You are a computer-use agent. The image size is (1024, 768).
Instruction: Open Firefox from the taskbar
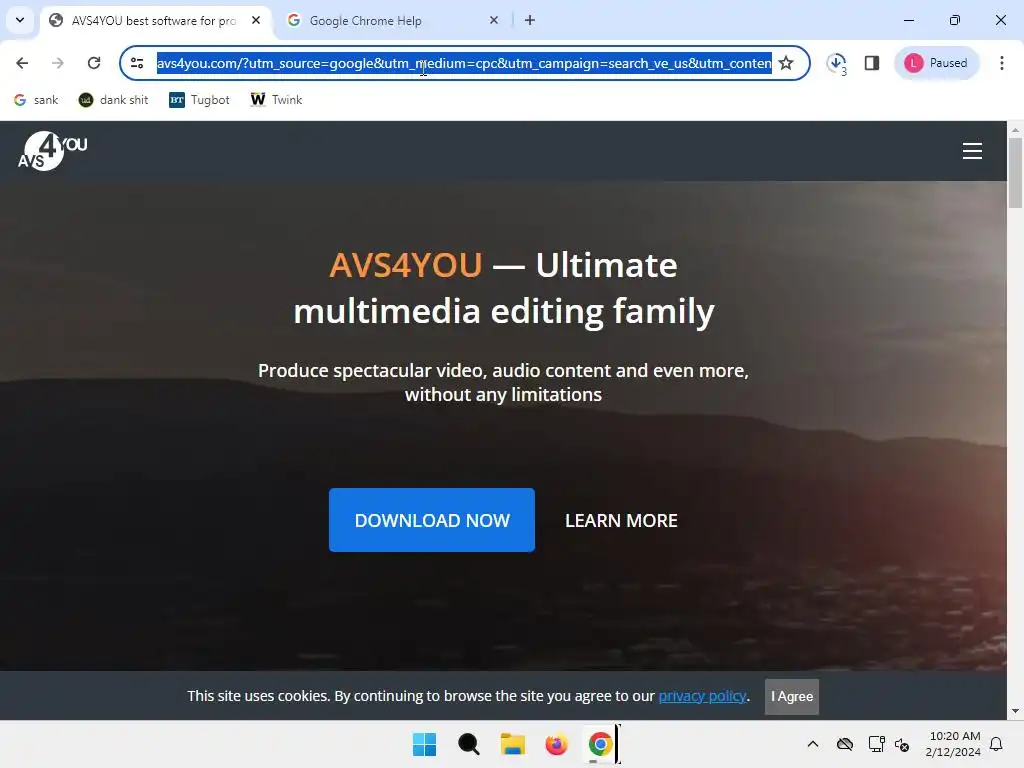click(x=556, y=744)
